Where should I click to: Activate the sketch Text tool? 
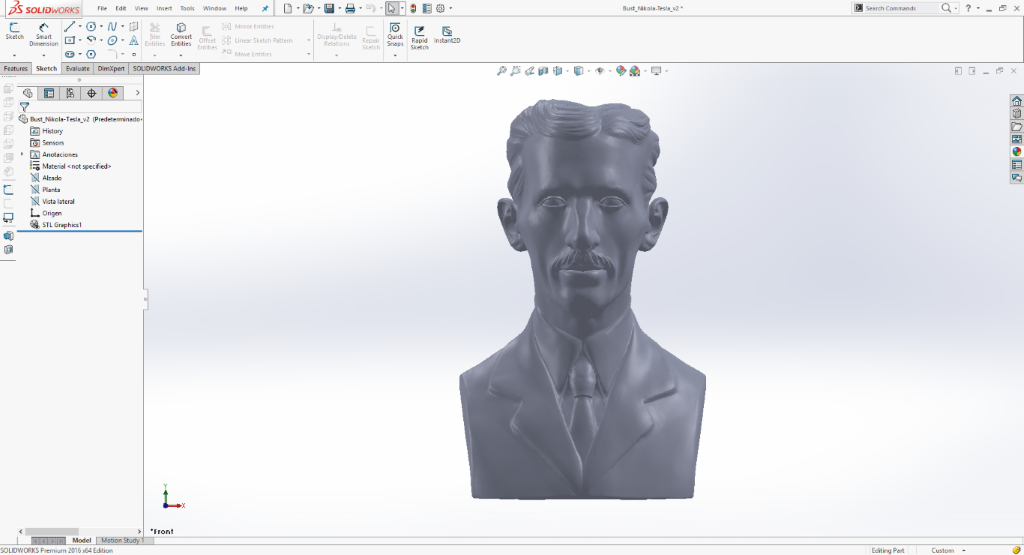[134, 40]
